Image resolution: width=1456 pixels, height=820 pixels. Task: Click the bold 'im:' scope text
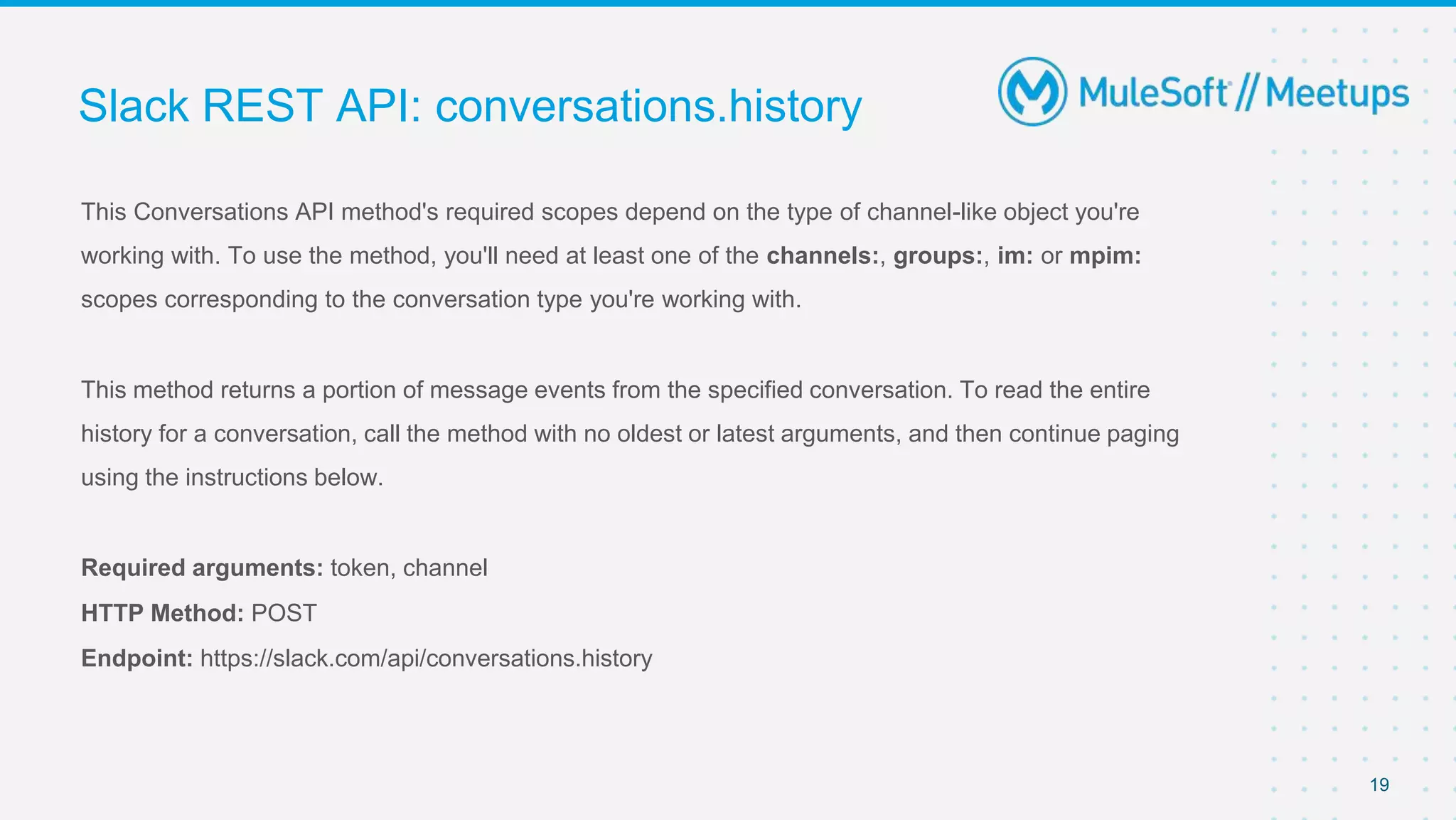point(1015,256)
